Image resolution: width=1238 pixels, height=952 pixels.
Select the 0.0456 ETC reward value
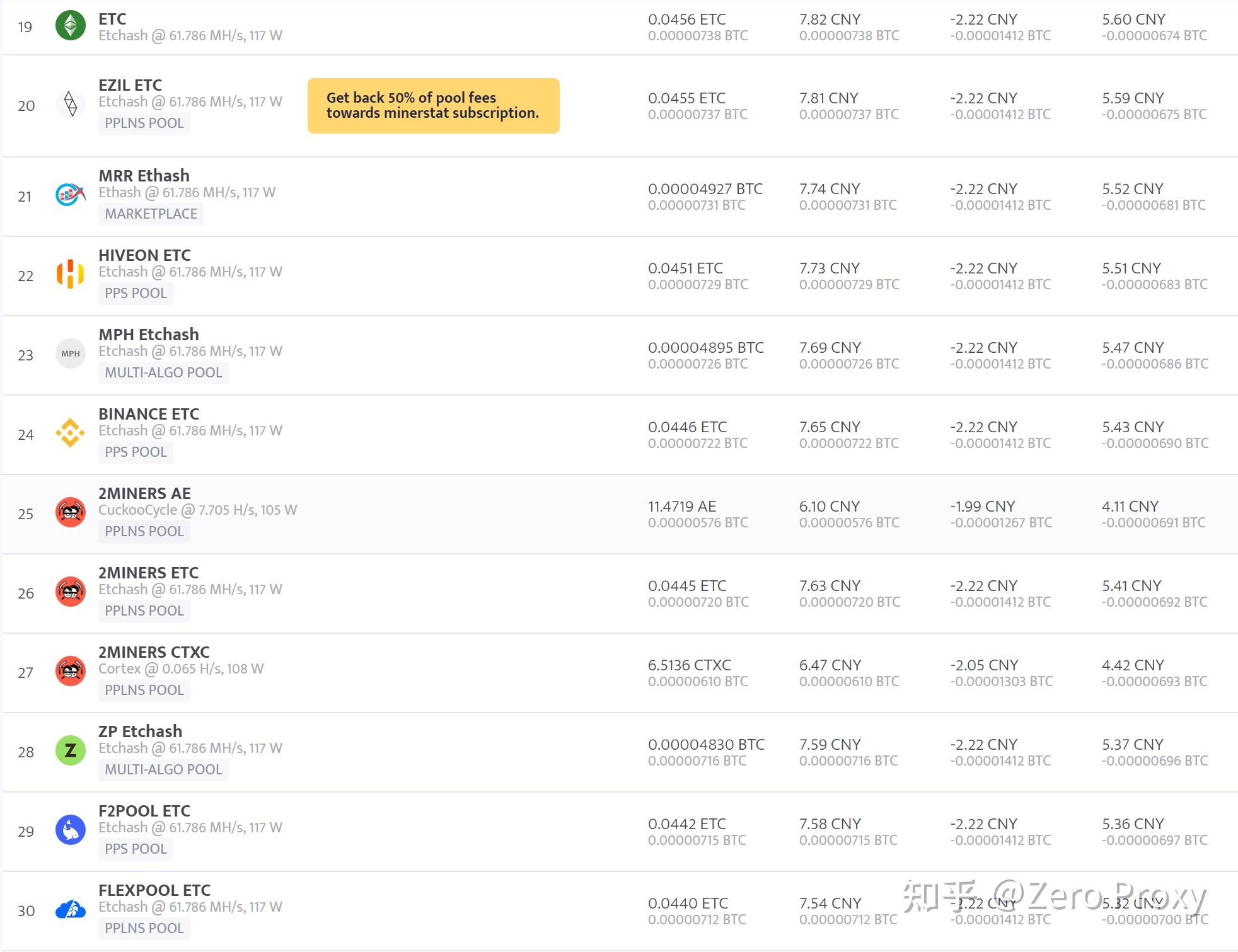tap(687, 20)
